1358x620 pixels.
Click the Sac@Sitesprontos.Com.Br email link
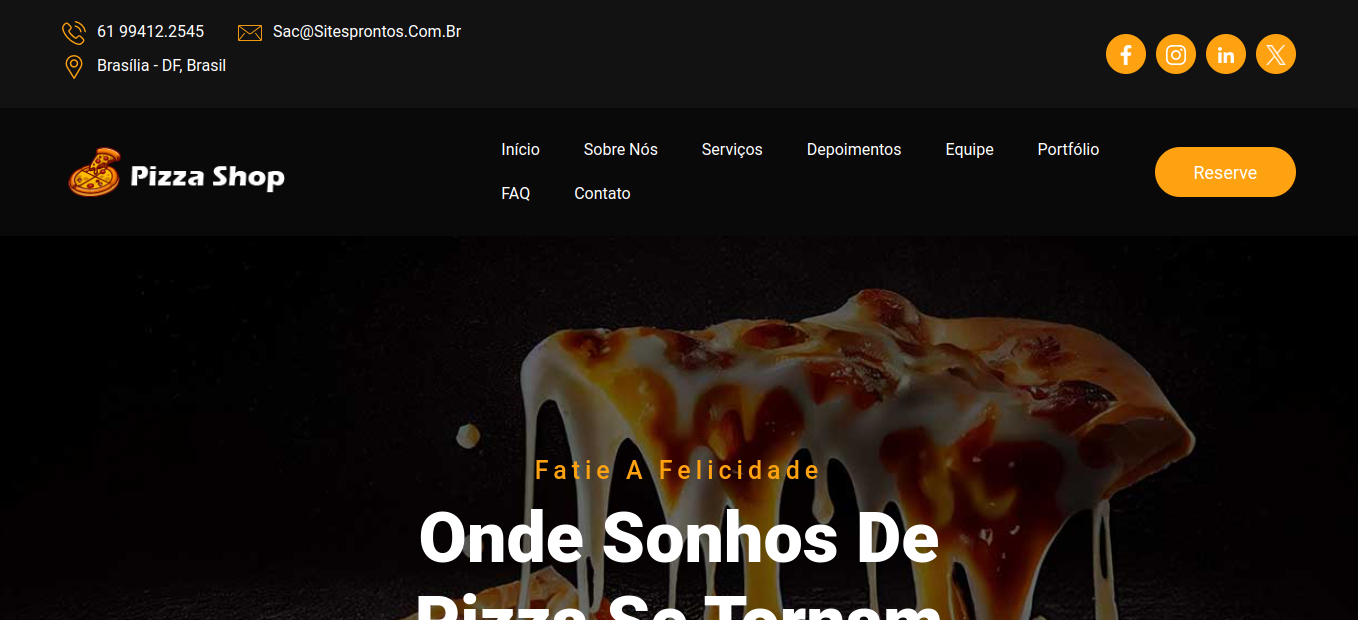[367, 32]
